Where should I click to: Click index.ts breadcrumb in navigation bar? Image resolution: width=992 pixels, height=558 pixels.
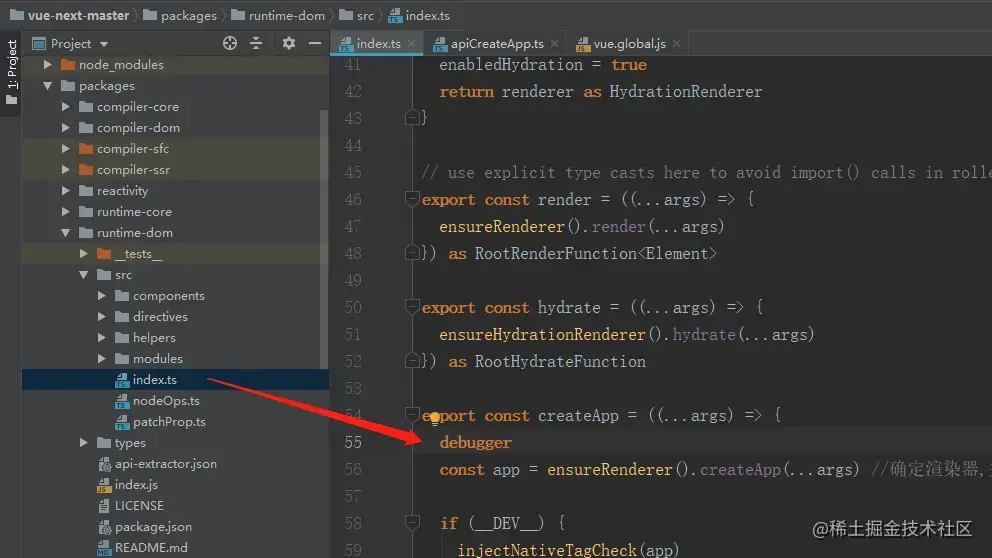click(419, 15)
